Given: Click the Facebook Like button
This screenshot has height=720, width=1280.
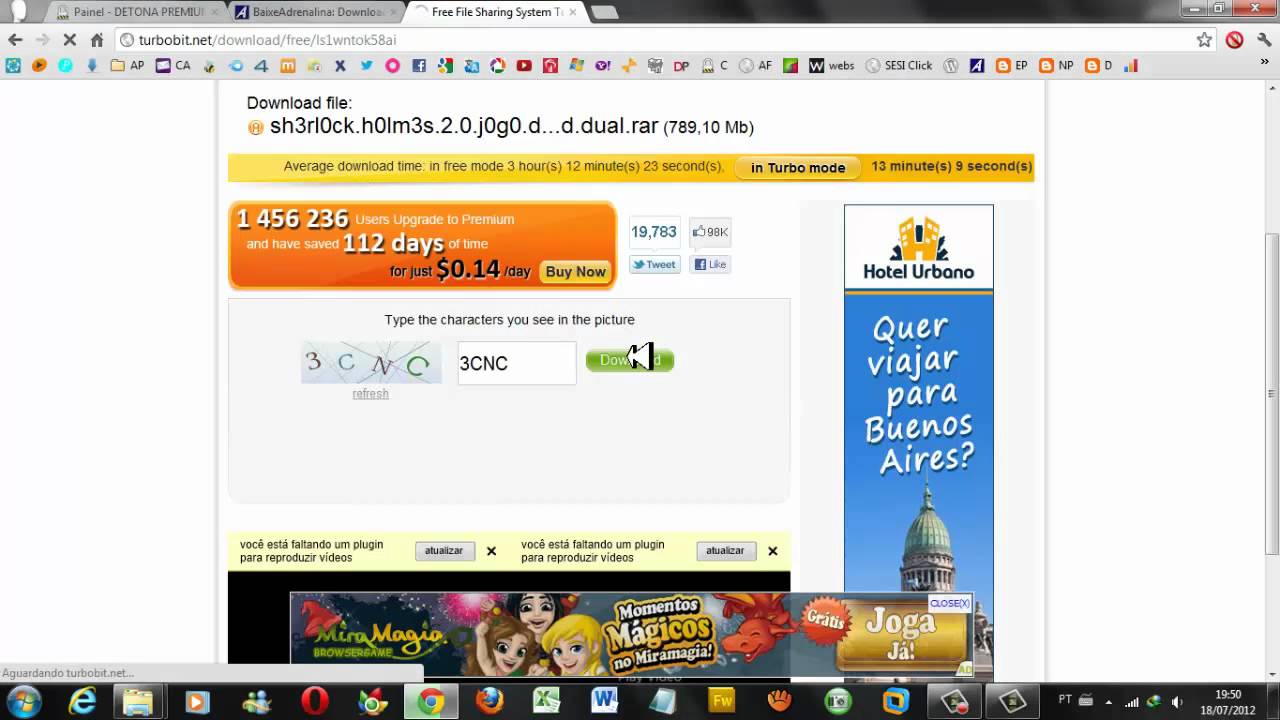Looking at the screenshot, I should [710, 265].
